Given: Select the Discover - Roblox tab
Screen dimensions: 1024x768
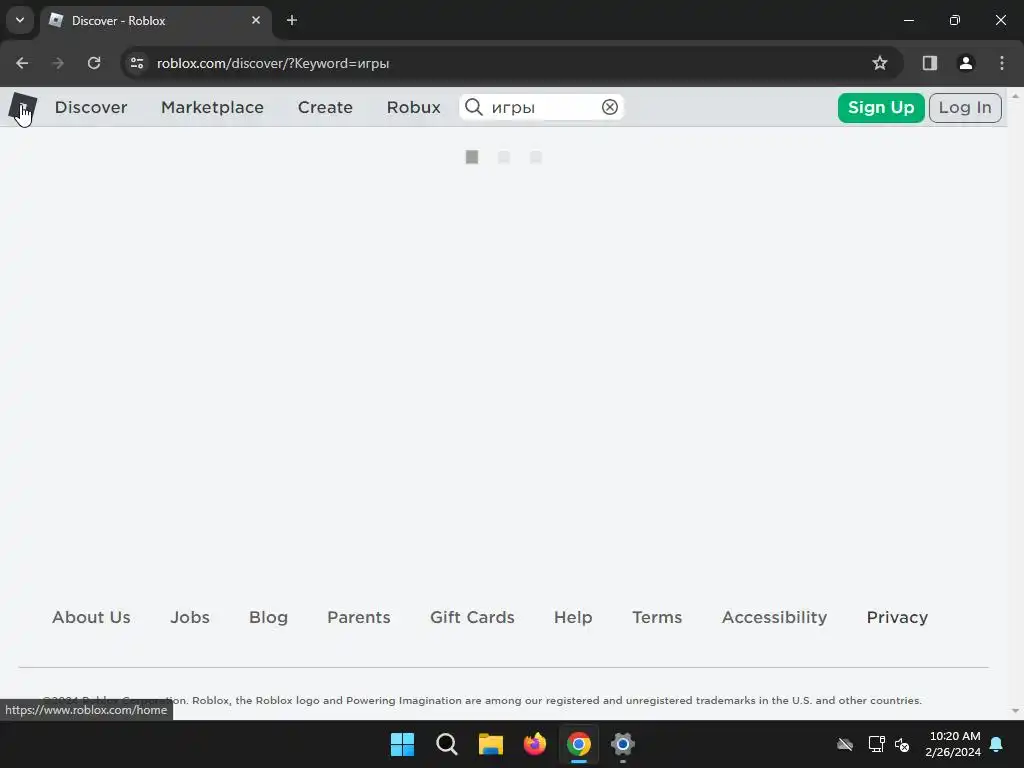Looking at the screenshot, I should (x=155, y=21).
